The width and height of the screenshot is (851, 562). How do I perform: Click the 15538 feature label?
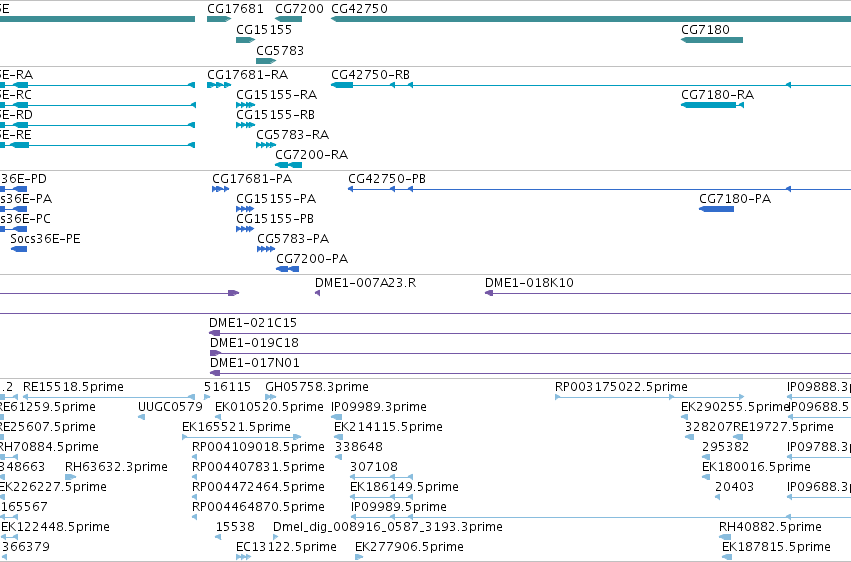(235, 527)
